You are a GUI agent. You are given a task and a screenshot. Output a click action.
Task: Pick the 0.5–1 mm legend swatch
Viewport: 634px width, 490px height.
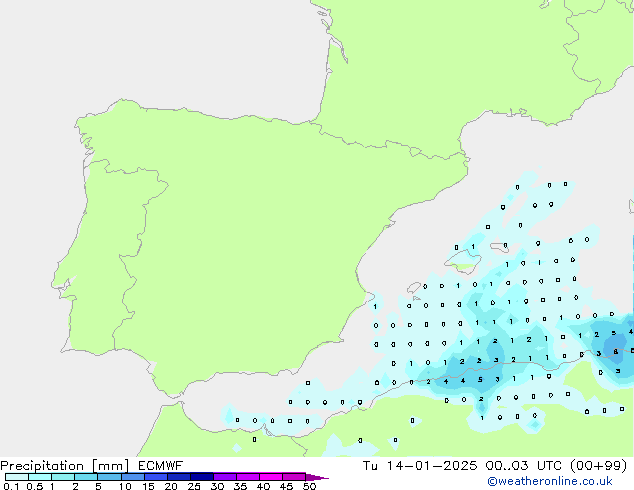point(40,477)
